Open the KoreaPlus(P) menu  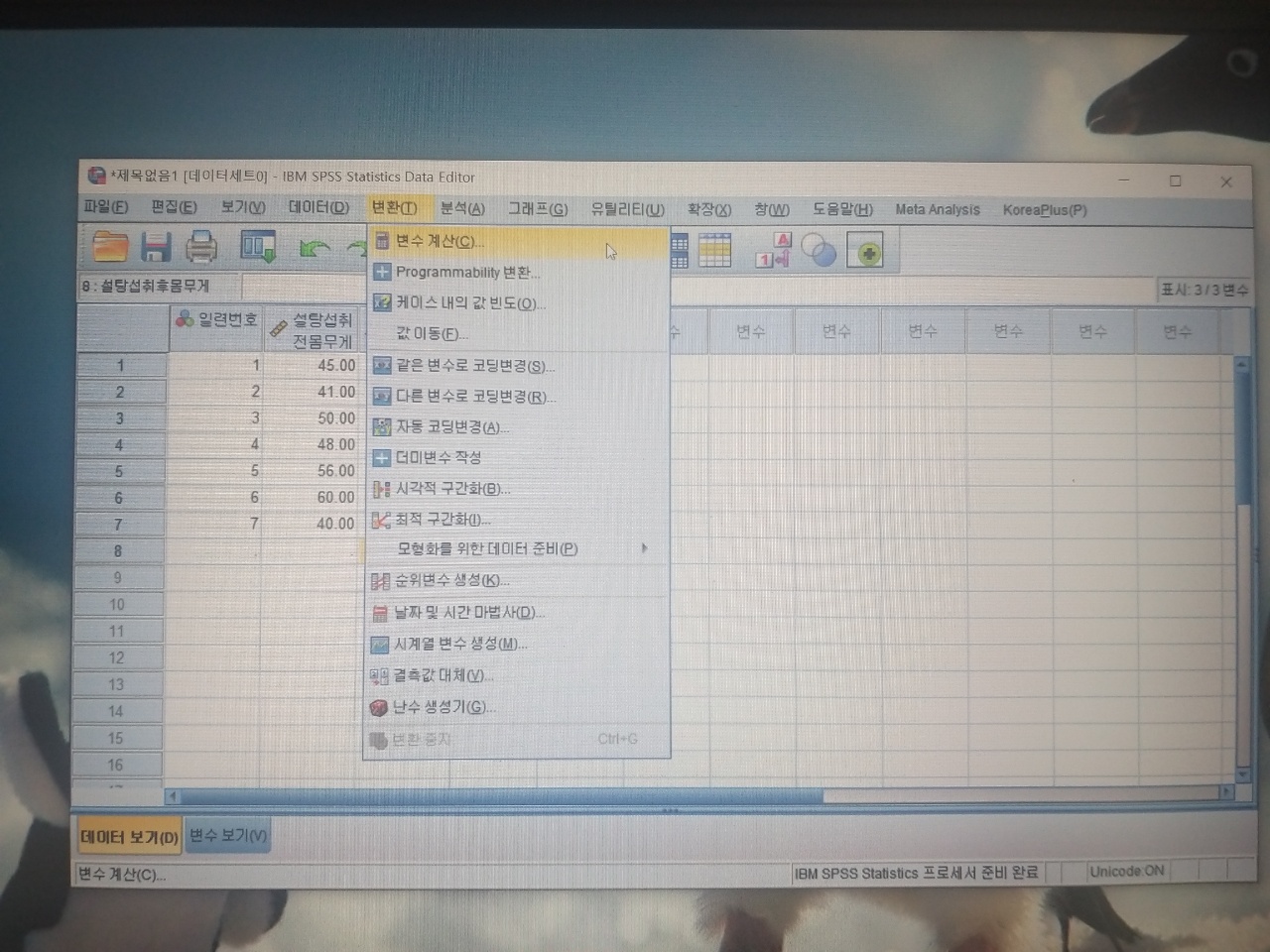click(x=1045, y=209)
